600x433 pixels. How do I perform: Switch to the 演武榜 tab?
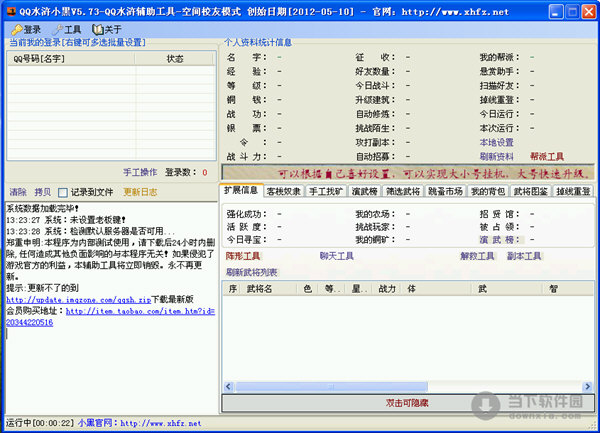[365, 191]
